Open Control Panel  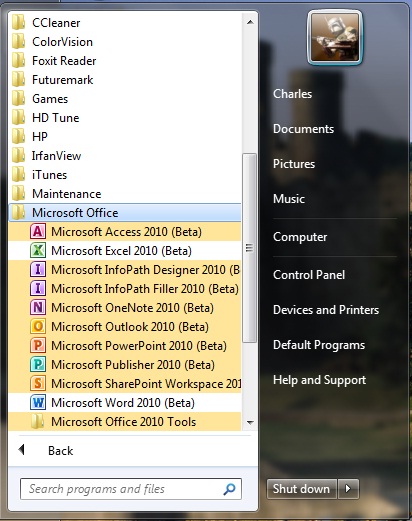309,275
